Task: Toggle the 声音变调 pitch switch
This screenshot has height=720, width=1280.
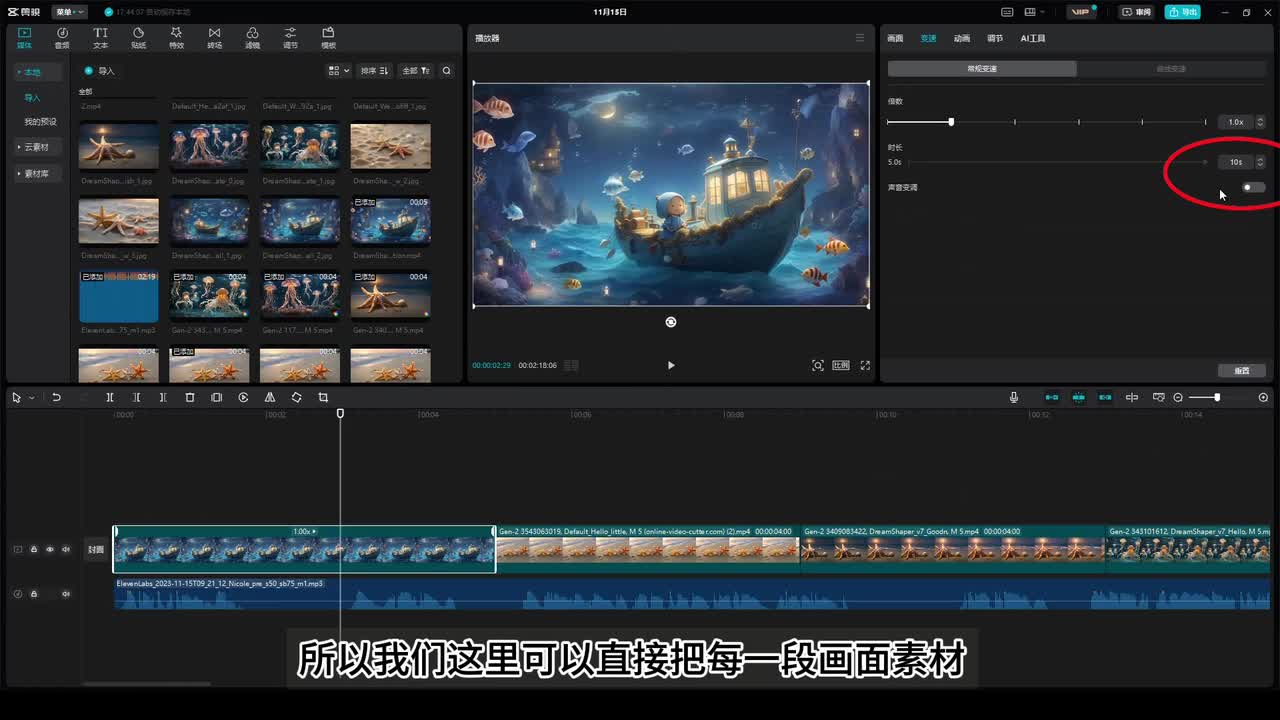Action: pyautogui.click(x=1252, y=187)
